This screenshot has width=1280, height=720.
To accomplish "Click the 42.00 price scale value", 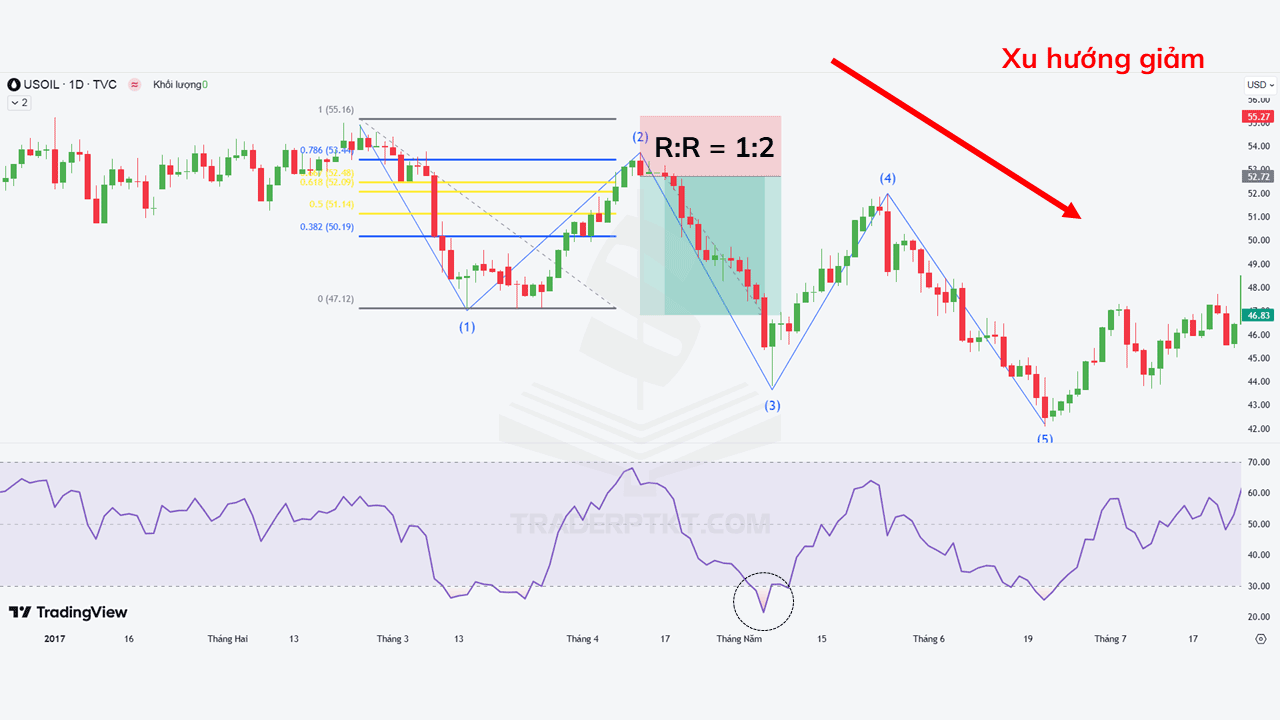I will click(x=1257, y=429).
